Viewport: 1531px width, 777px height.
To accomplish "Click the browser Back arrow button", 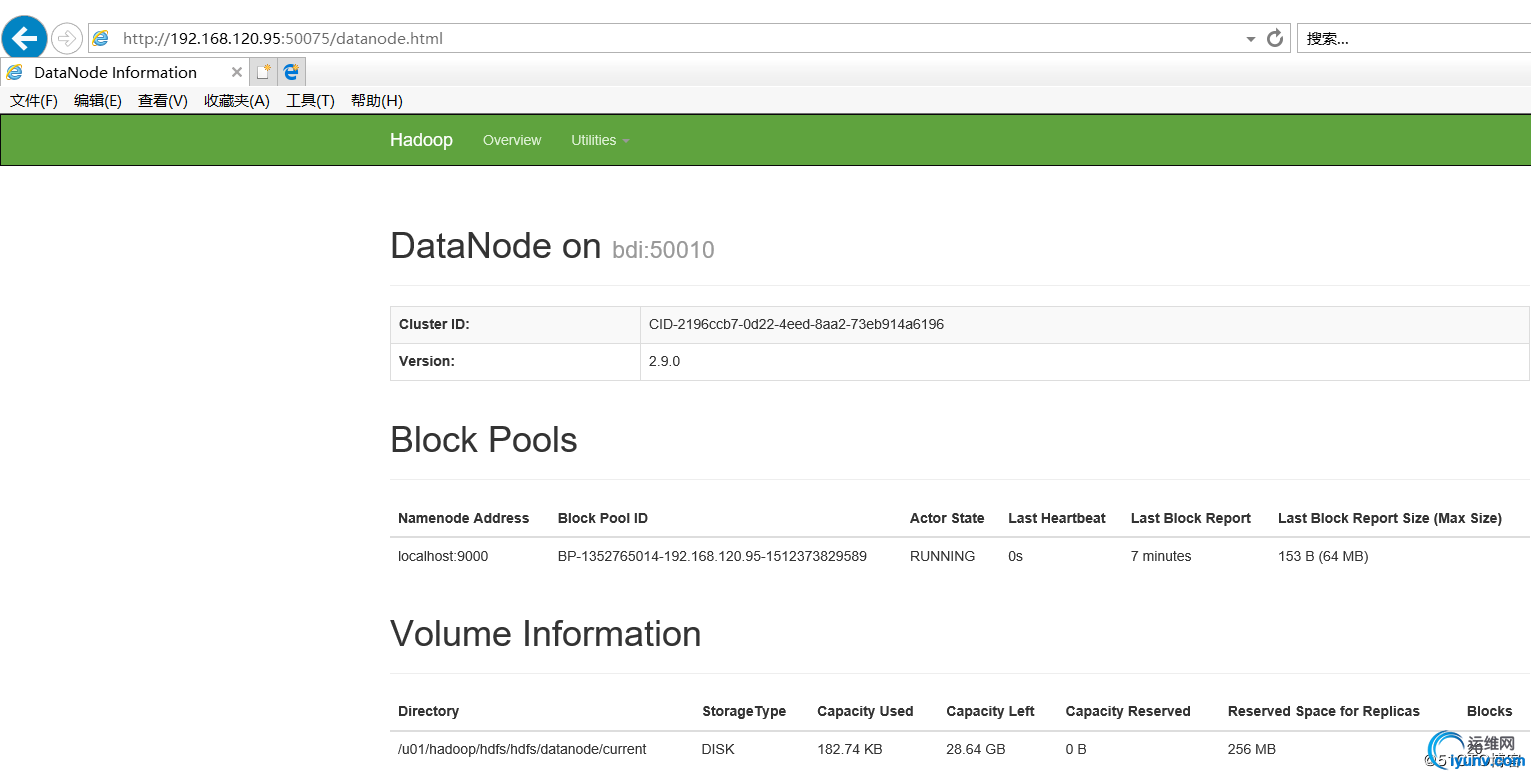I will point(24,38).
